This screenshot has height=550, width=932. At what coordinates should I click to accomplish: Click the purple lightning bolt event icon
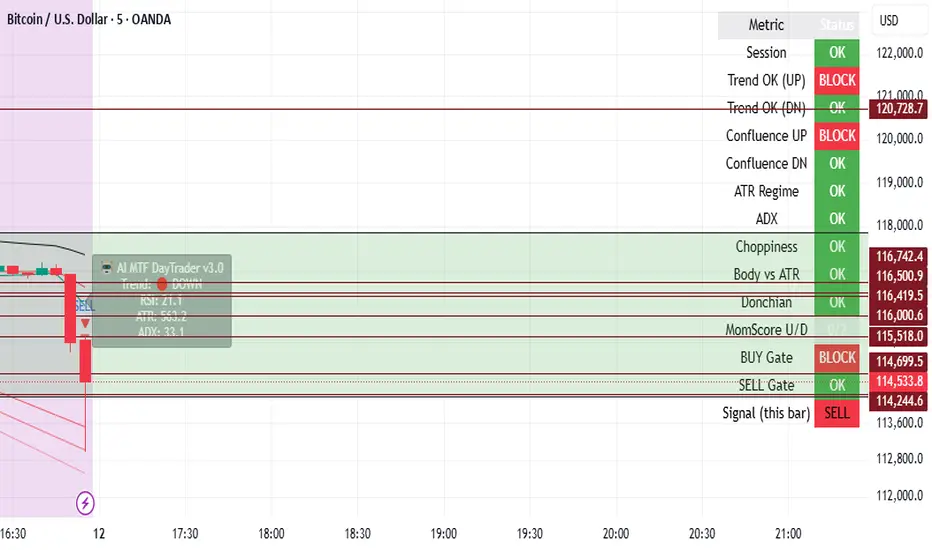86,501
